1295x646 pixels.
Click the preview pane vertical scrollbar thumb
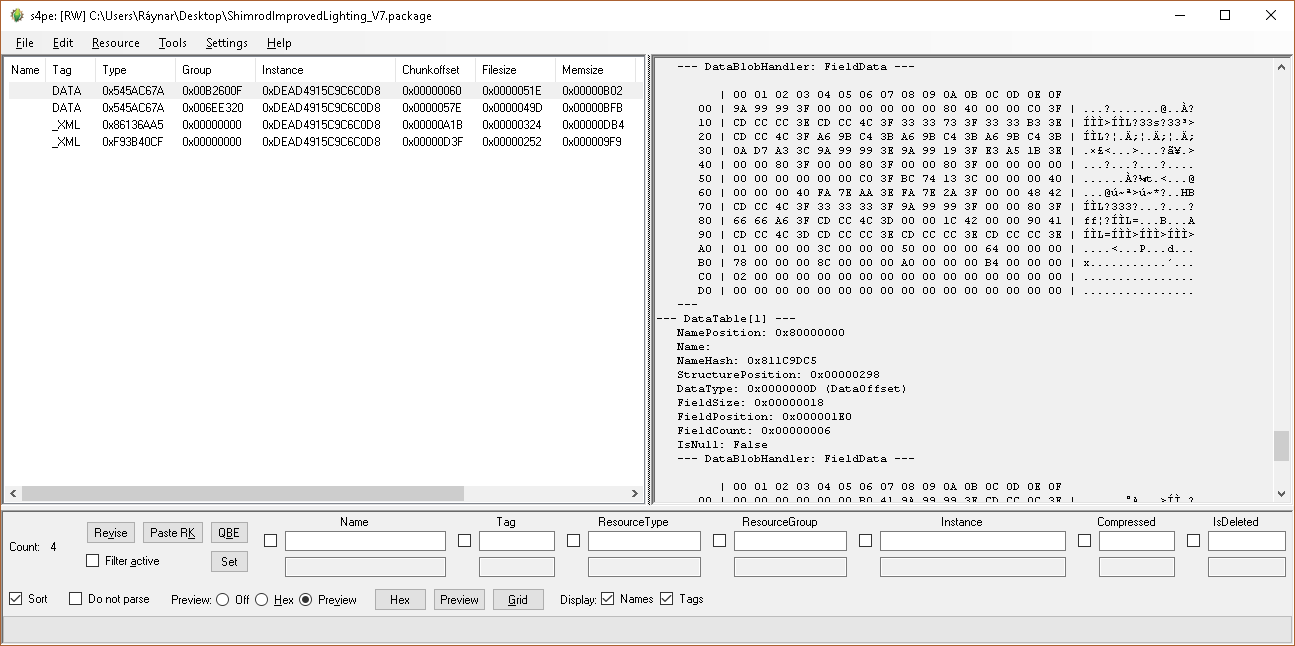1281,445
